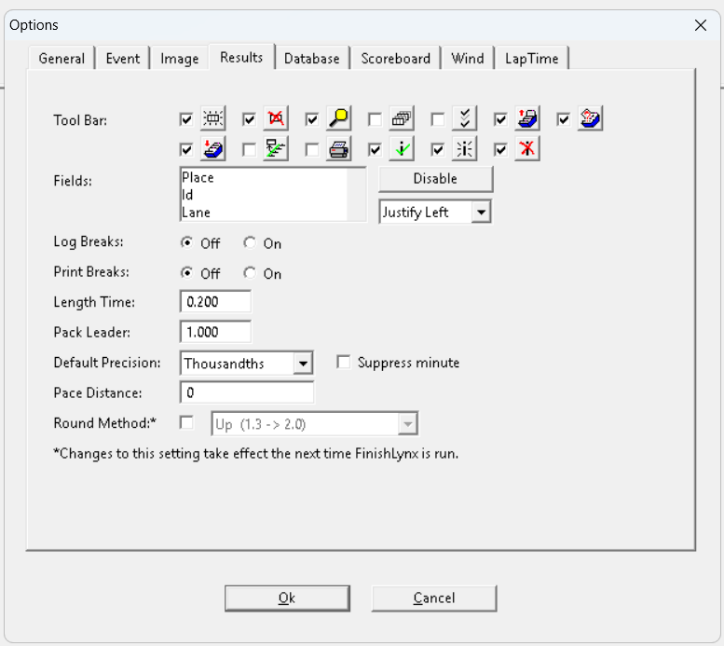The width and height of the screenshot is (724, 646).
Task: Click the Pace Distance input field
Action: click(x=247, y=393)
